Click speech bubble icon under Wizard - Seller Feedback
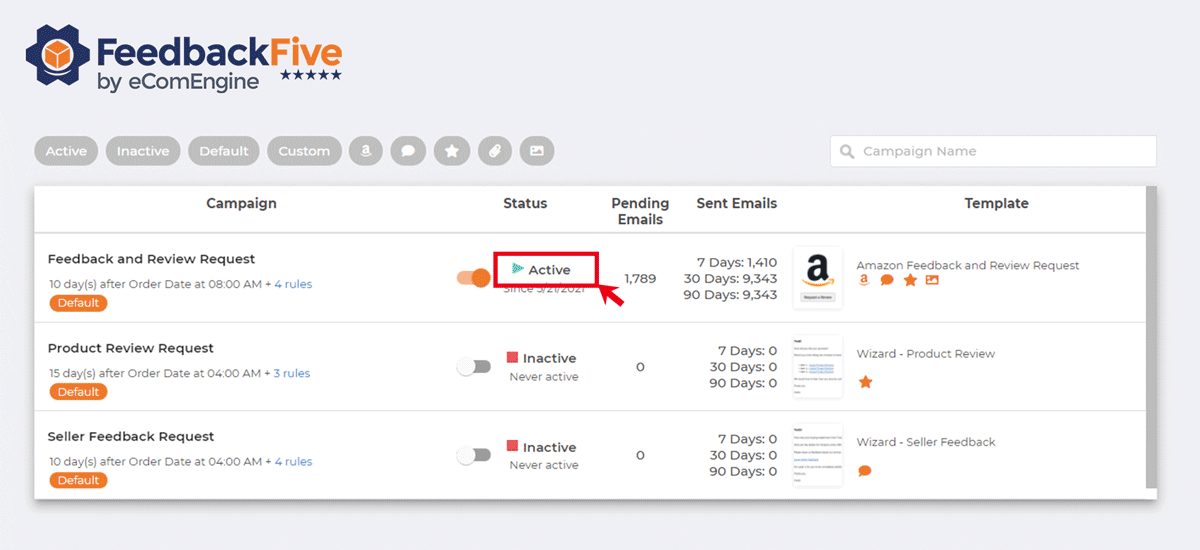 coord(865,471)
